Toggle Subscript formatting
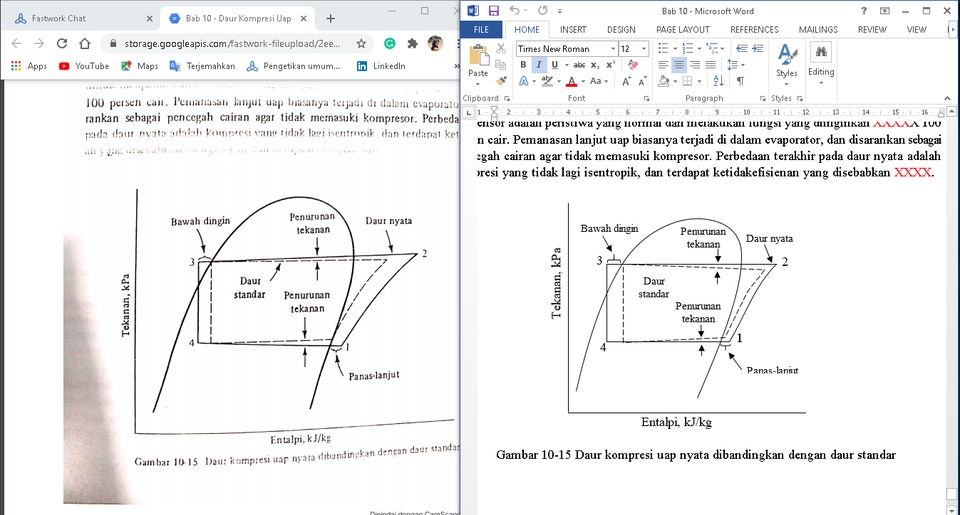 (x=595, y=64)
